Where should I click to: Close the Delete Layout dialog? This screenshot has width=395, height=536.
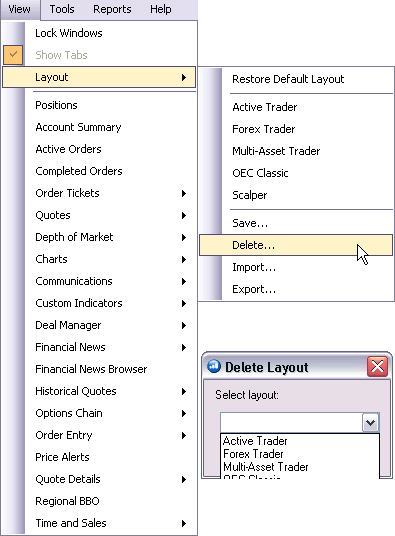378,366
